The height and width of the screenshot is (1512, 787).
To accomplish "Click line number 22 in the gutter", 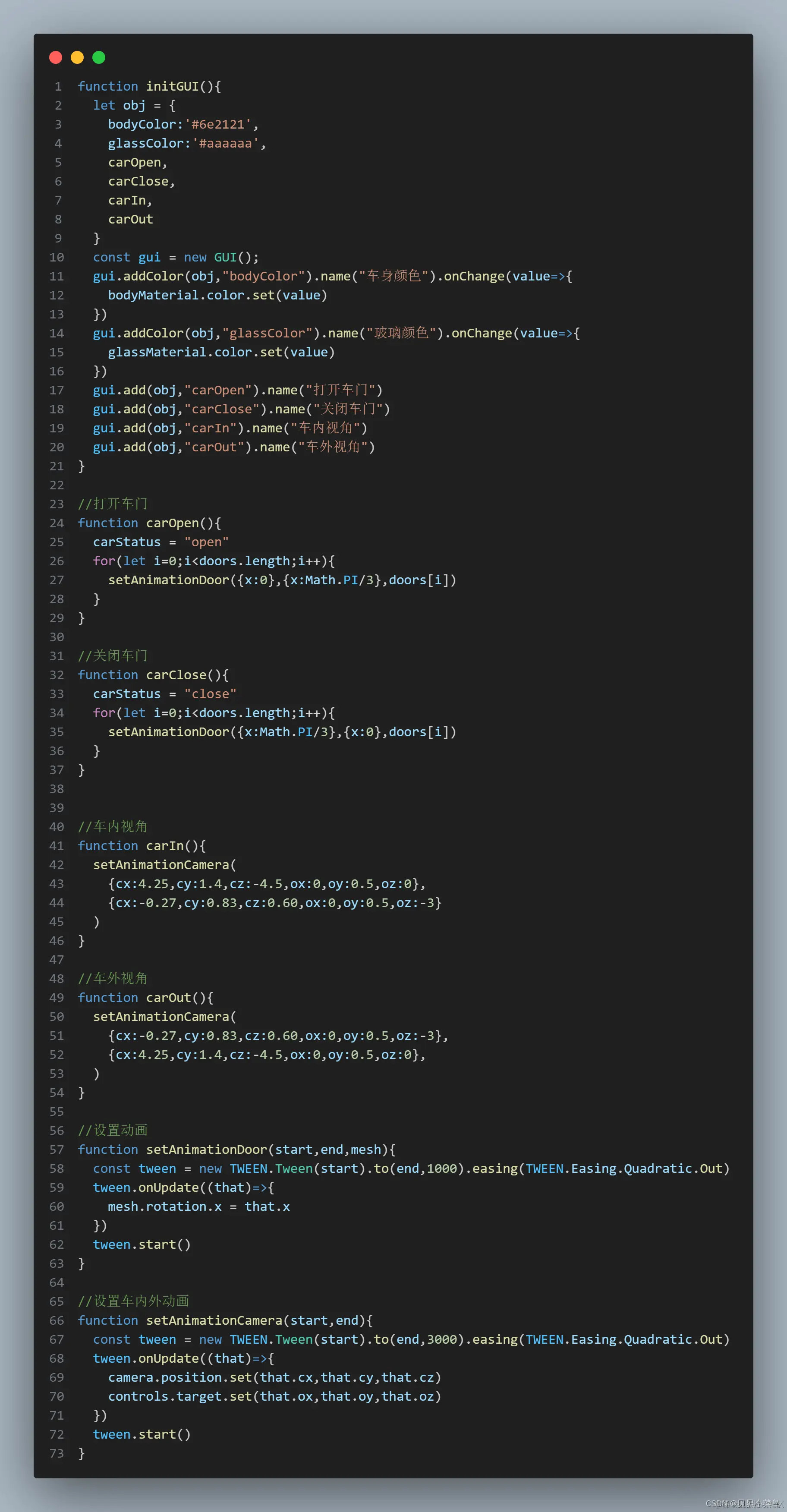I will point(57,485).
